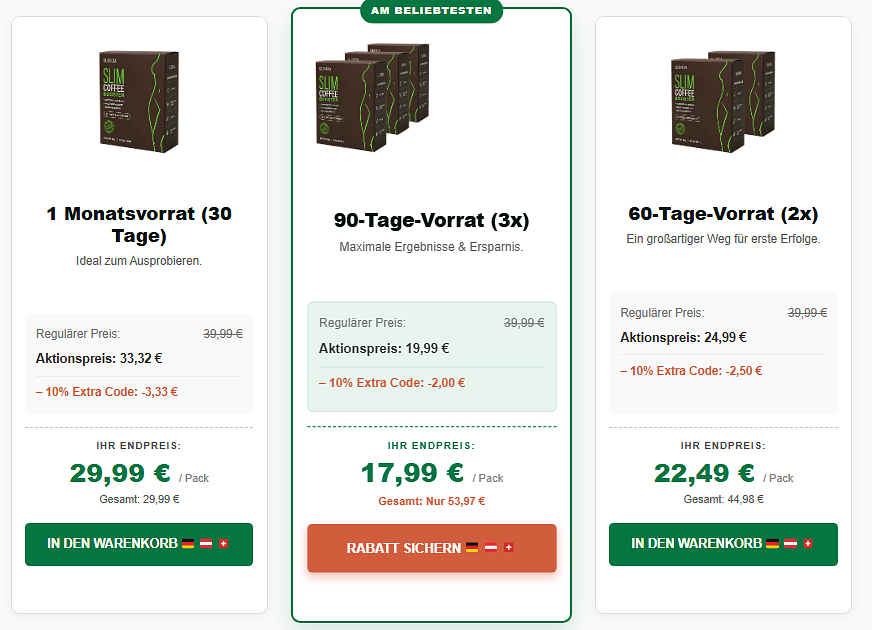Add 60-Tage-Vorrat to Warenkorb
This screenshot has width=872, height=630.
tap(723, 544)
